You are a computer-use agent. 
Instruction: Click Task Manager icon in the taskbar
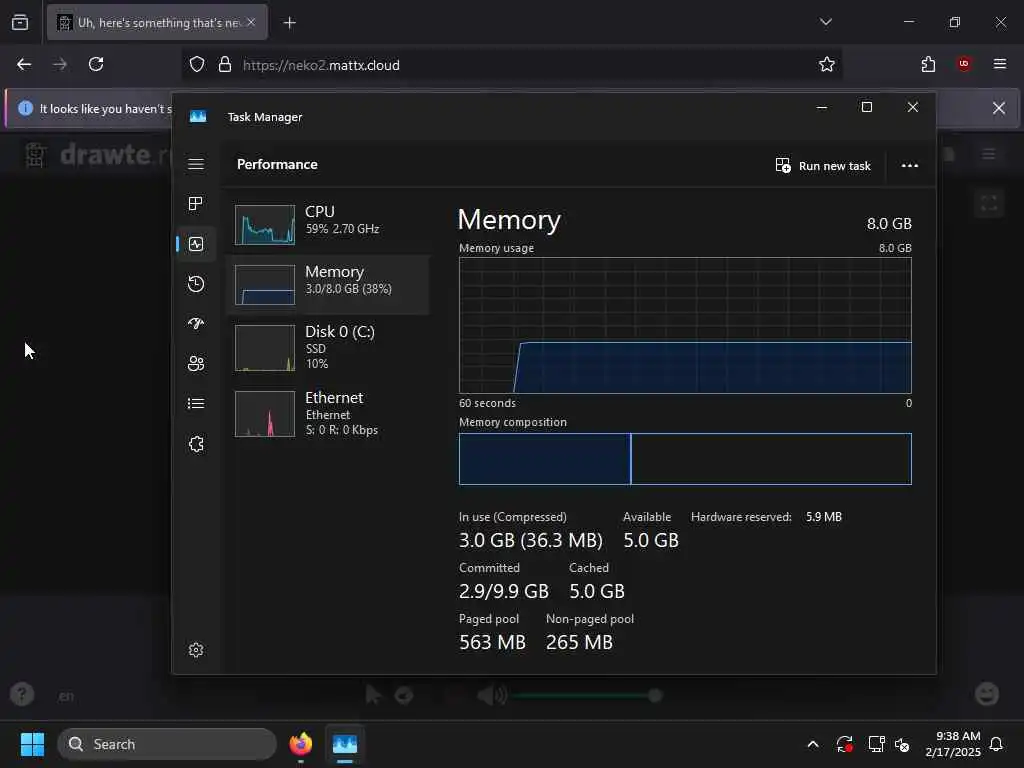pos(345,744)
